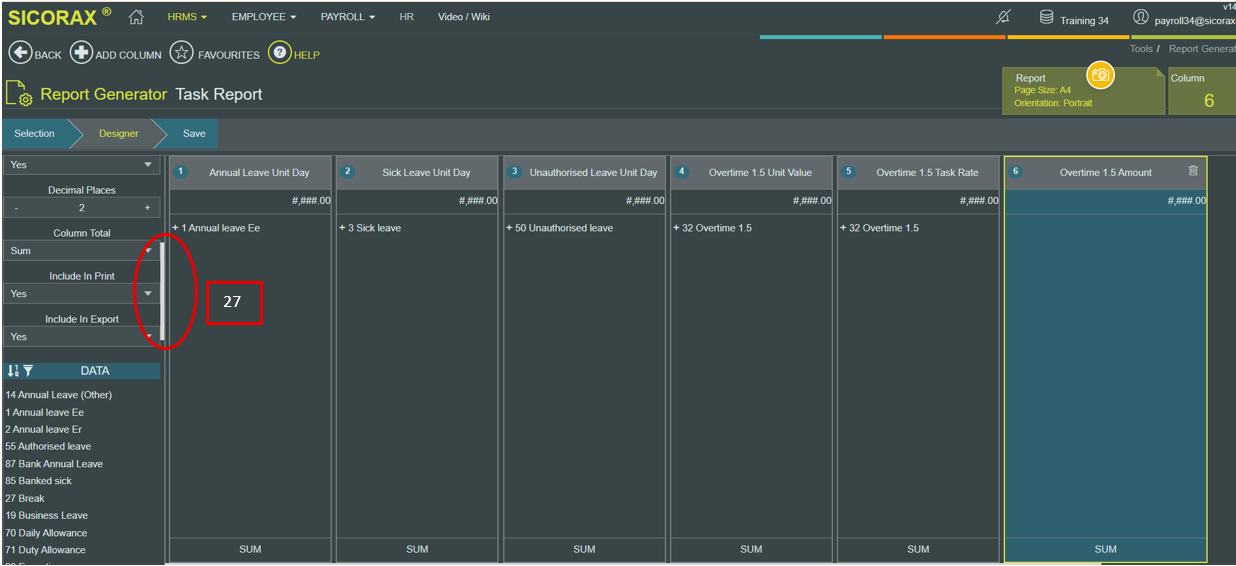Click the muted notification bell icon

[x=1004, y=18]
